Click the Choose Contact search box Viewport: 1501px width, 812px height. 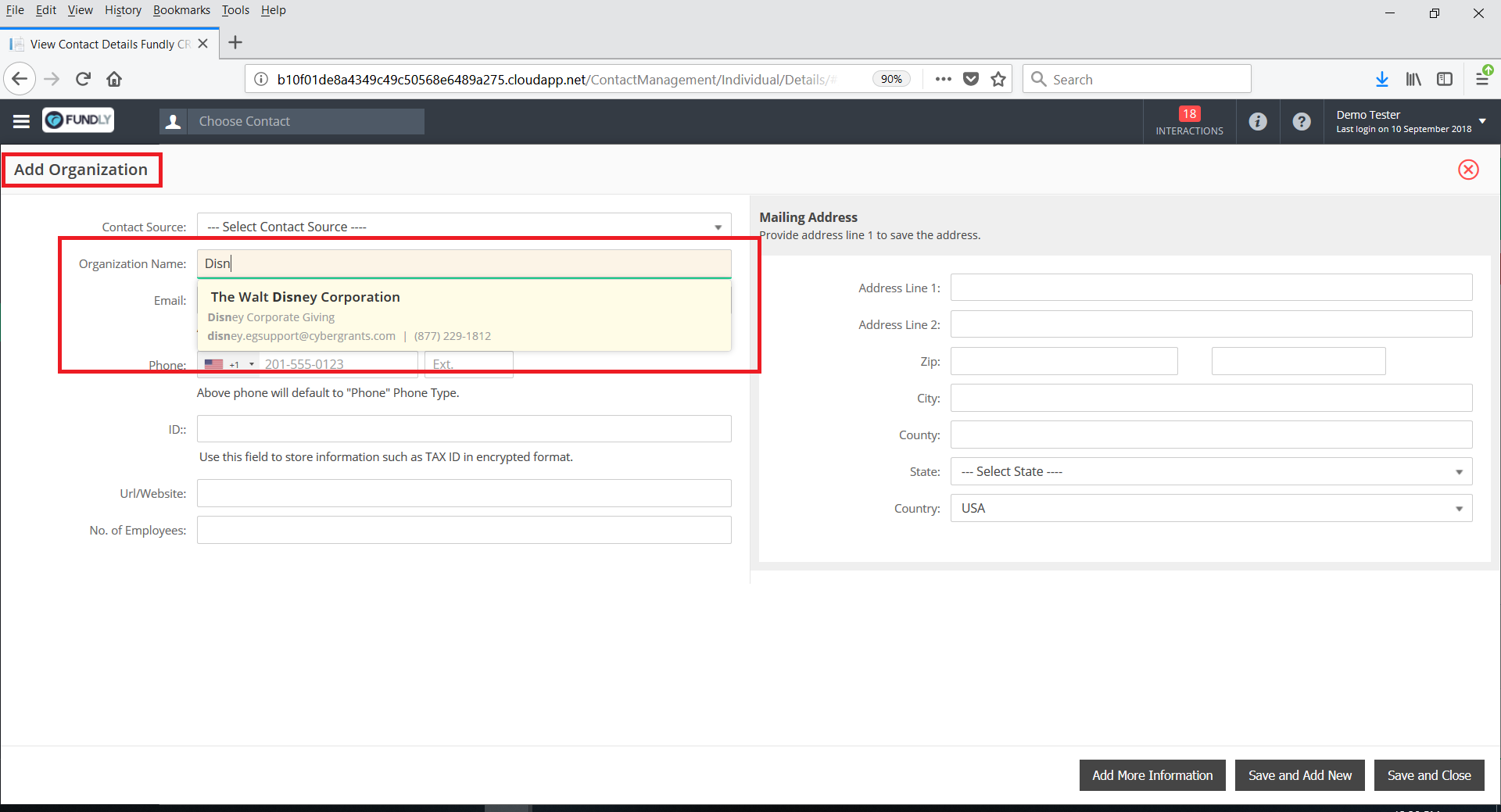(306, 121)
